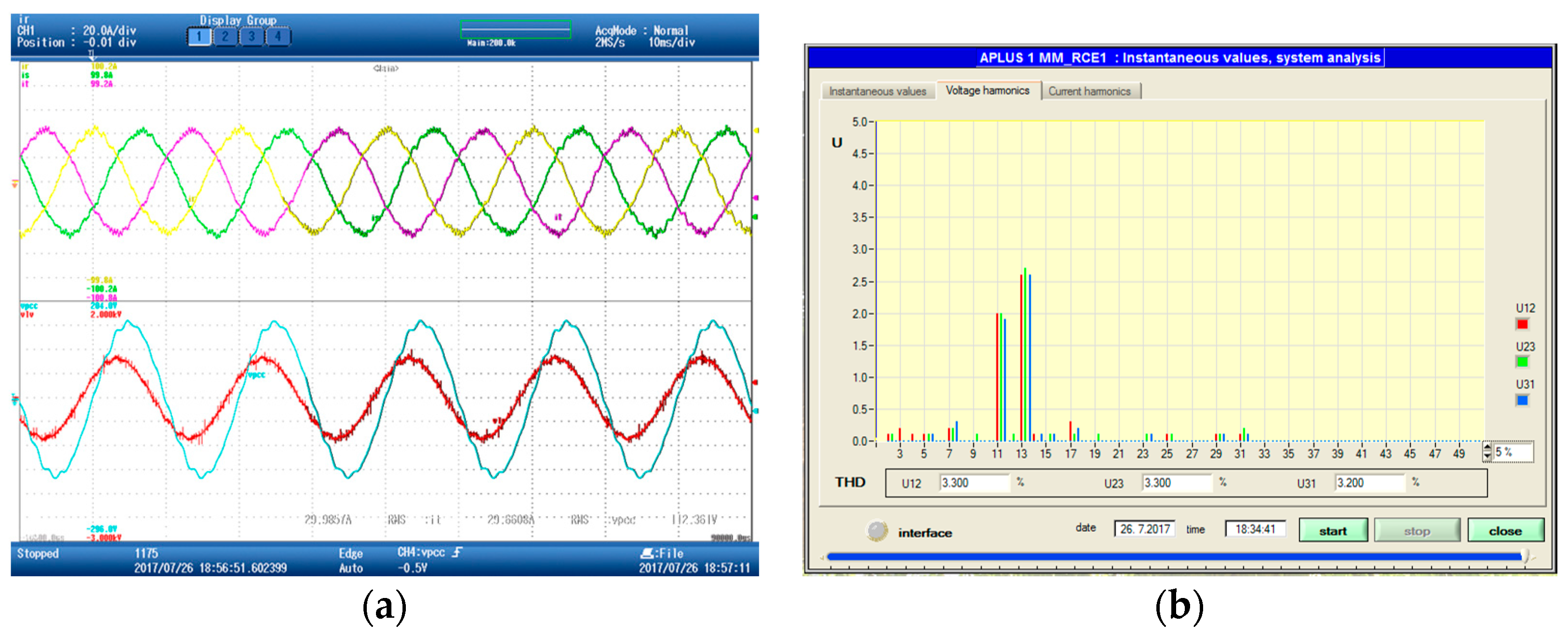Select the Voltage harmonics tab
The height and width of the screenshot is (638, 1568).
[x=987, y=91]
